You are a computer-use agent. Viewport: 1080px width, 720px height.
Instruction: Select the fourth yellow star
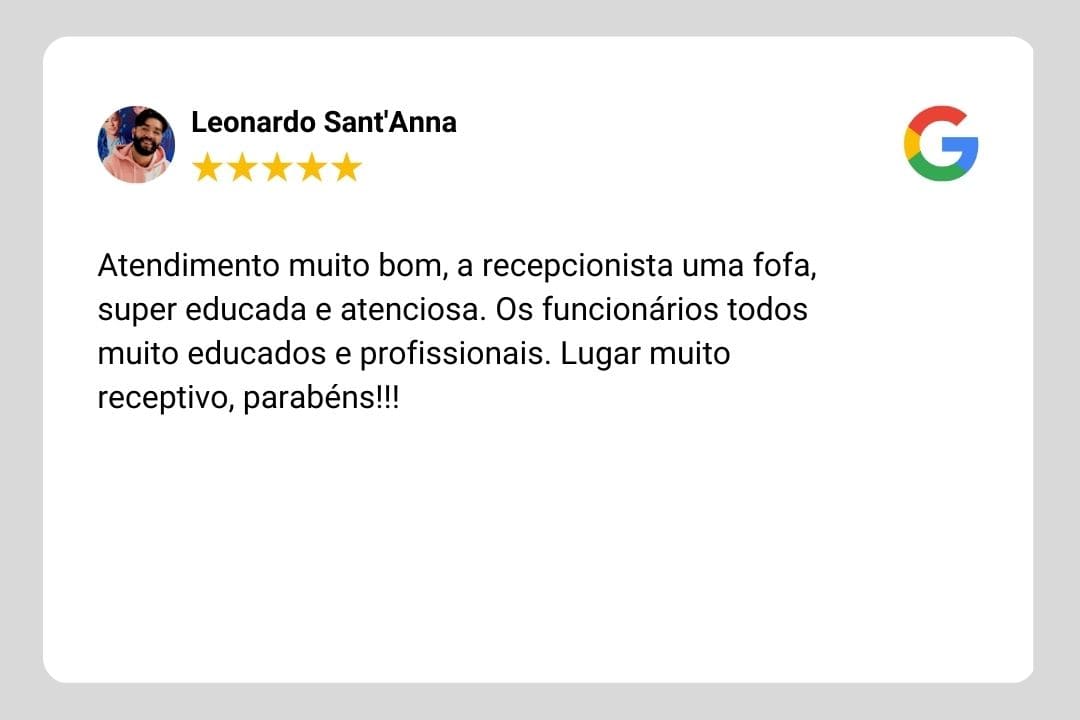click(x=312, y=167)
